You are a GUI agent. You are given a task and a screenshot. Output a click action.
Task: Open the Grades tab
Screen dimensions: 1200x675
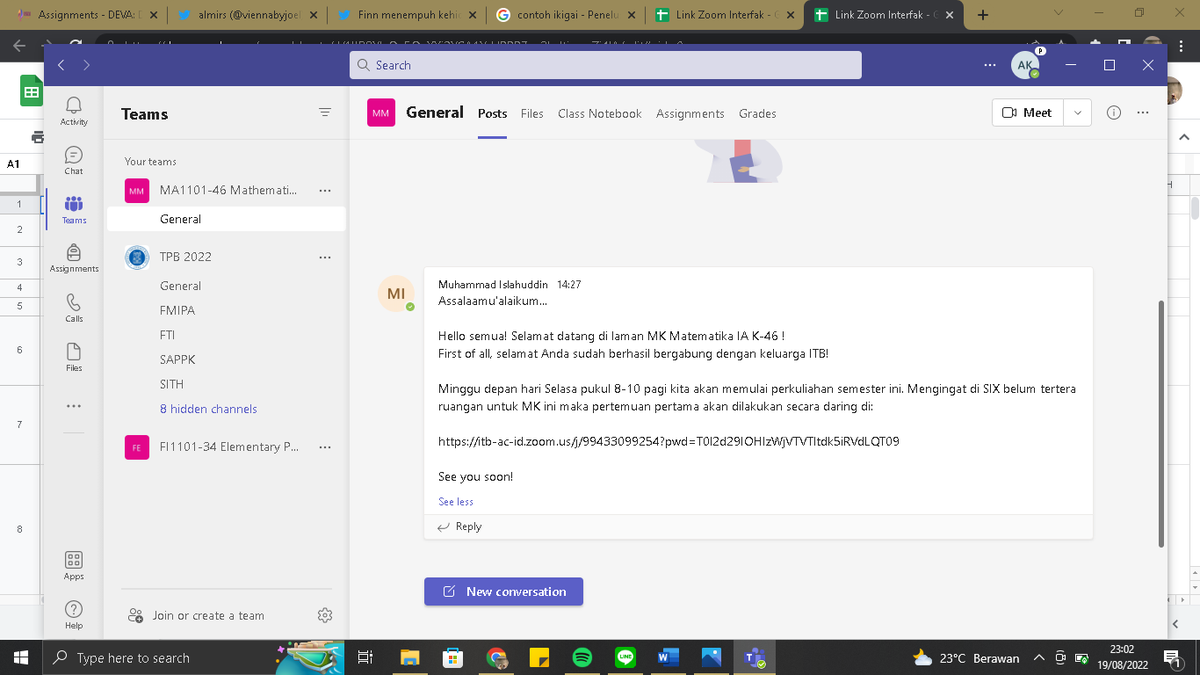[757, 114]
